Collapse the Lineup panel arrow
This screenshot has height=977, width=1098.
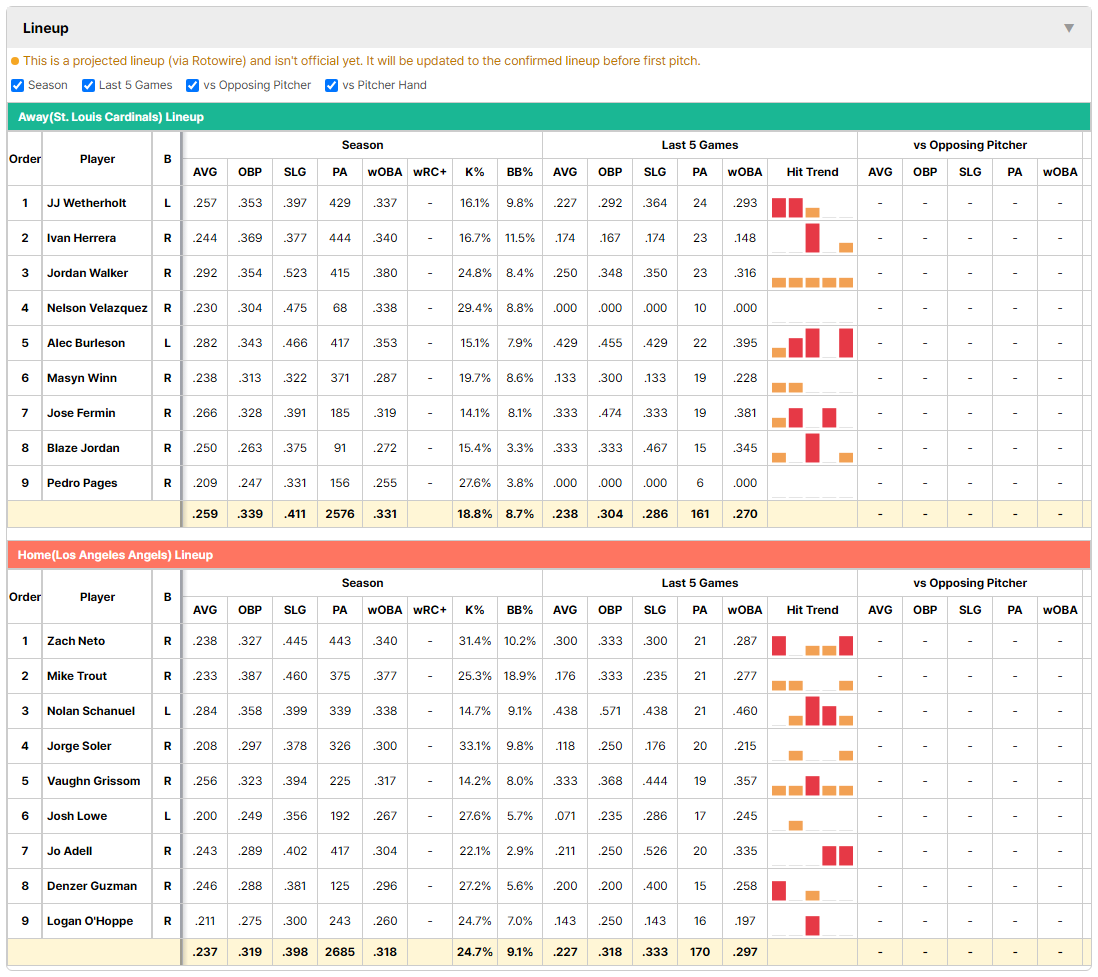point(1069,28)
